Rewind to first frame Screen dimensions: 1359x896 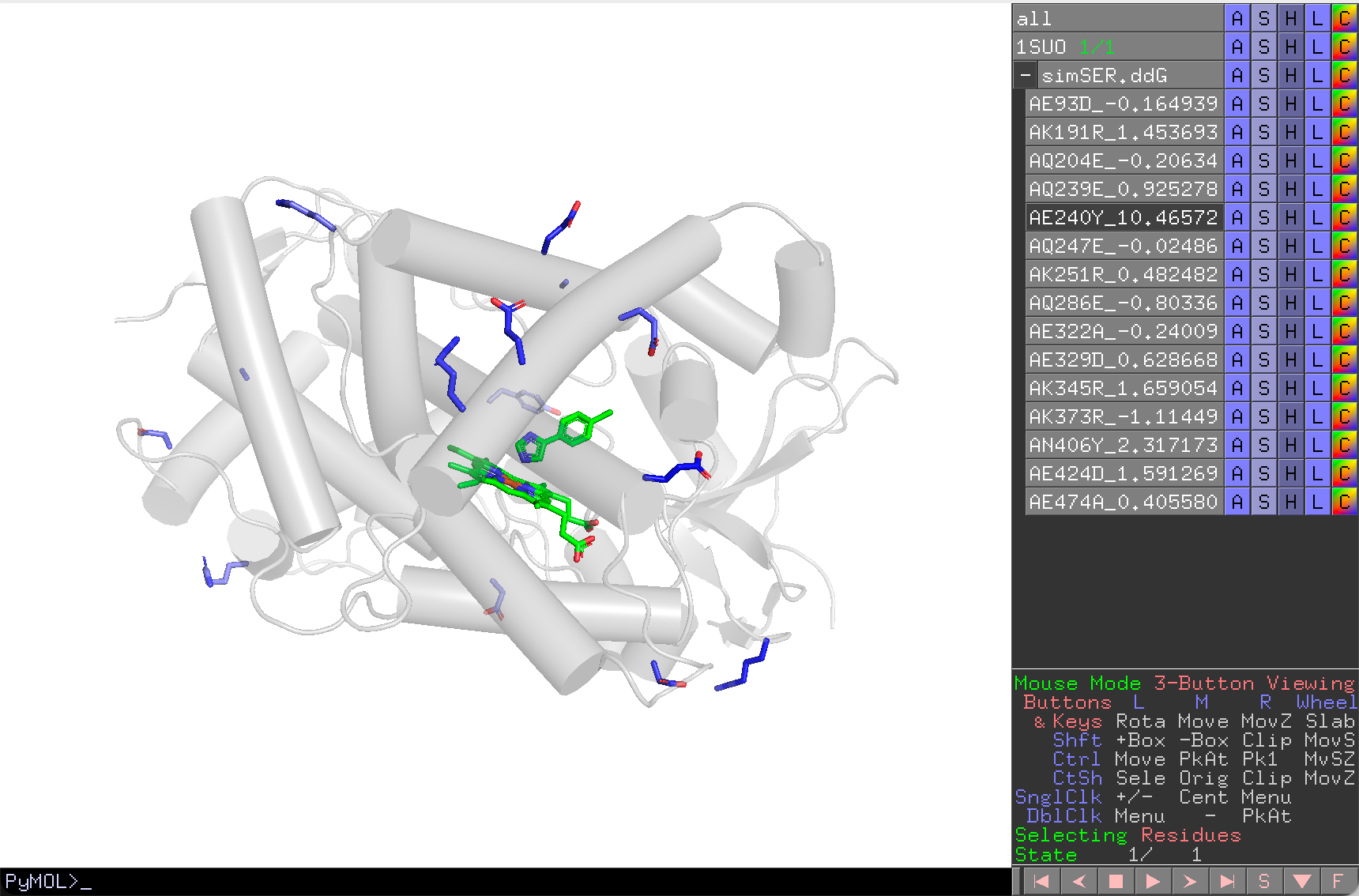pos(1041,881)
